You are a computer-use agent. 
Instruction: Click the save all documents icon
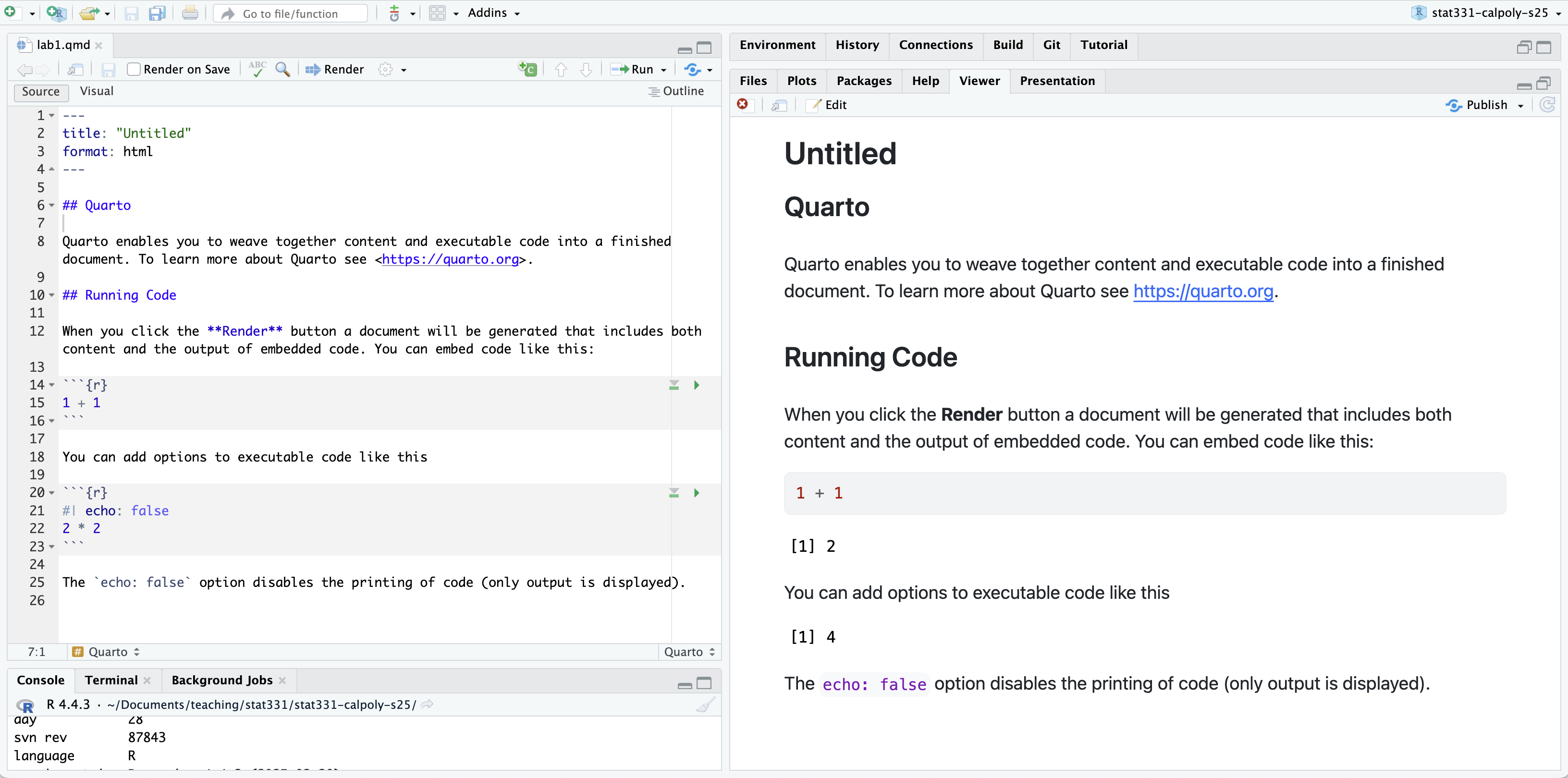click(157, 13)
